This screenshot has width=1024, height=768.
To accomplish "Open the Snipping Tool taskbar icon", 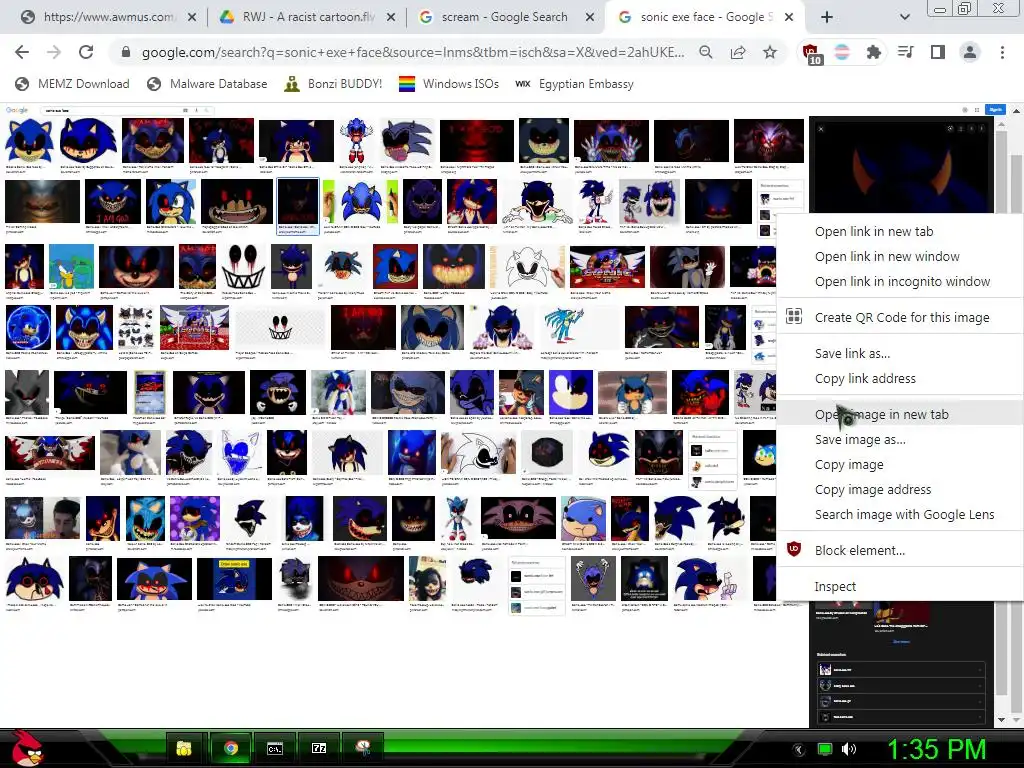I will (x=363, y=748).
